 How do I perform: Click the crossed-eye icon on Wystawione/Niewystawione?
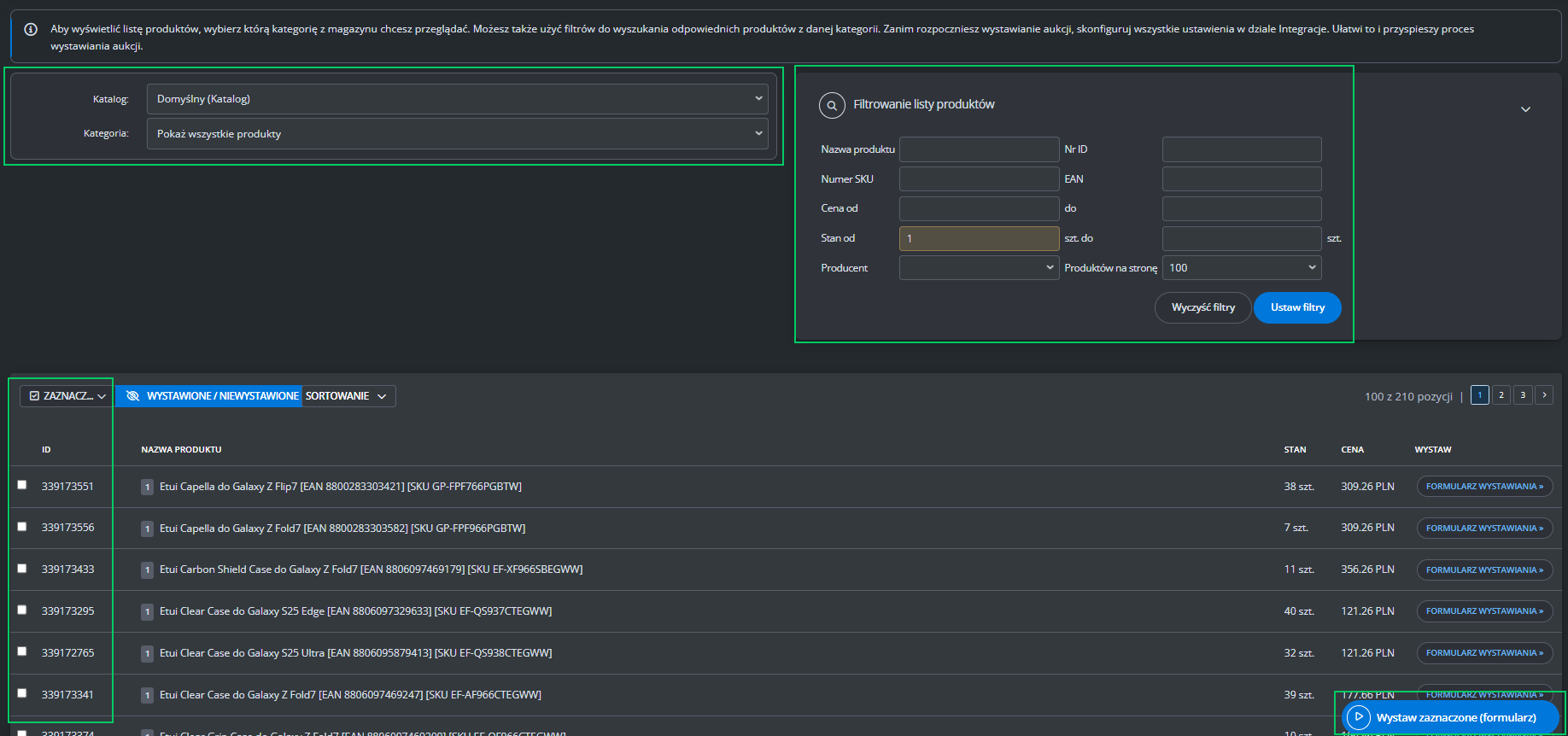pos(132,396)
